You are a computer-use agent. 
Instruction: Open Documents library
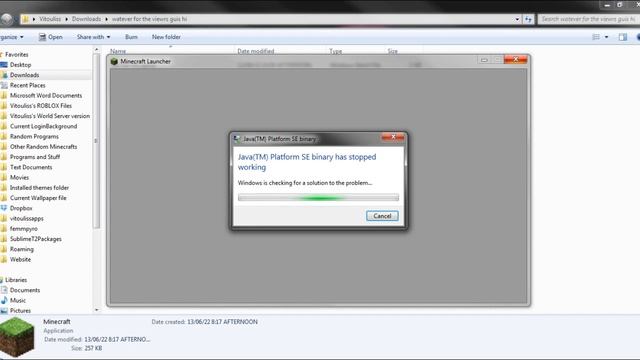(x=25, y=290)
